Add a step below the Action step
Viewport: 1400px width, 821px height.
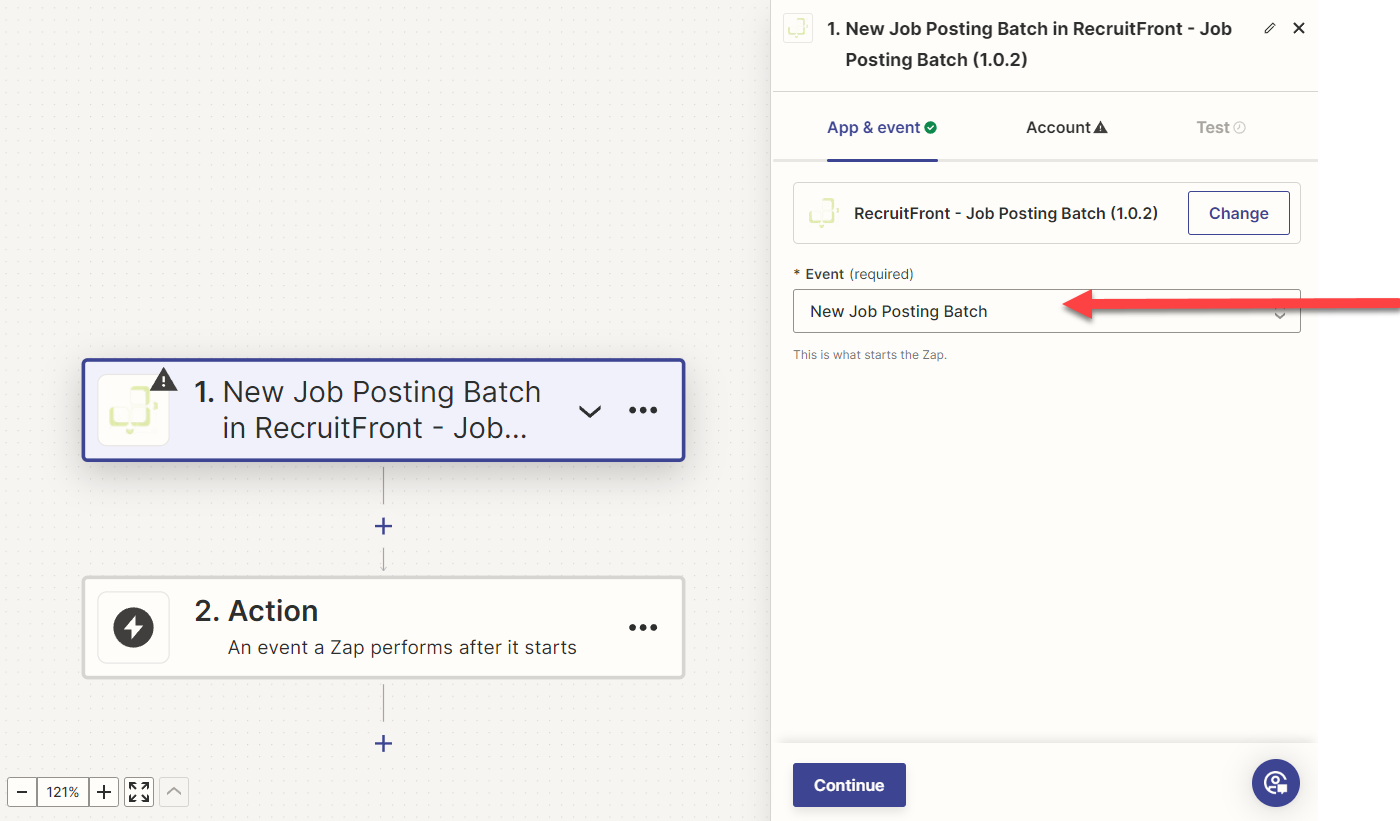point(383,743)
